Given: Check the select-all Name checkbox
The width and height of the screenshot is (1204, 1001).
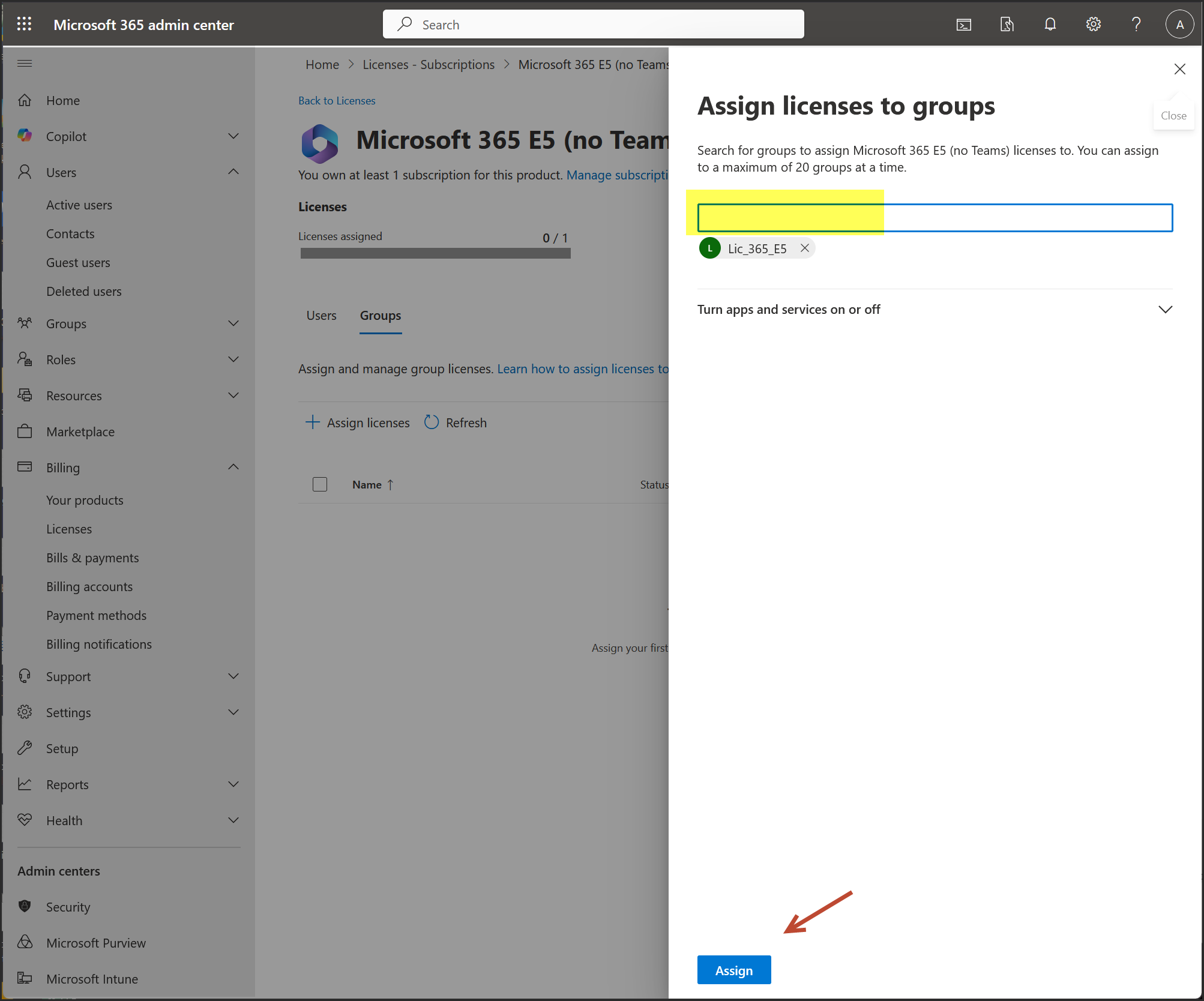Looking at the screenshot, I should coord(320,484).
